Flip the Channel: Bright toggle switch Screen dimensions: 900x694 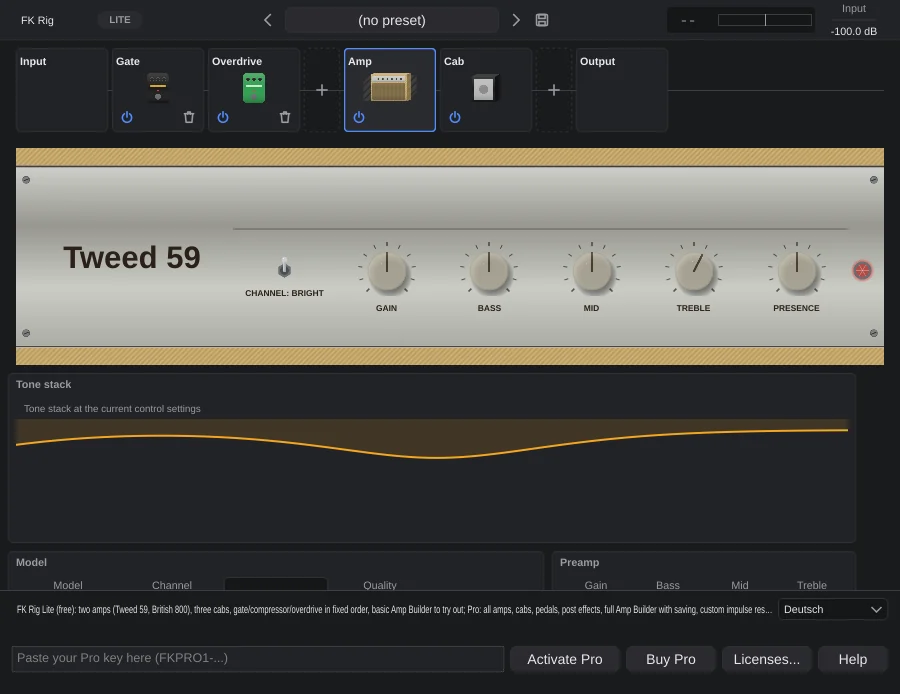284,267
